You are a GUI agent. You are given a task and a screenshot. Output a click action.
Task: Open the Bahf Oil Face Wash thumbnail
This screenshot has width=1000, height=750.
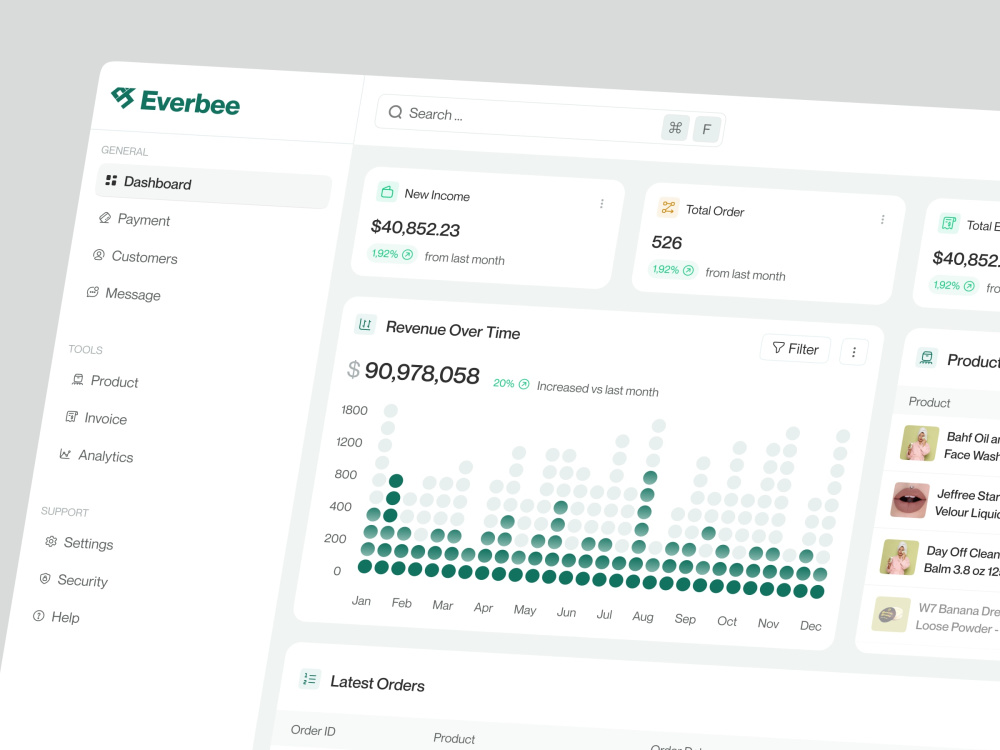(x=920, y=443)
